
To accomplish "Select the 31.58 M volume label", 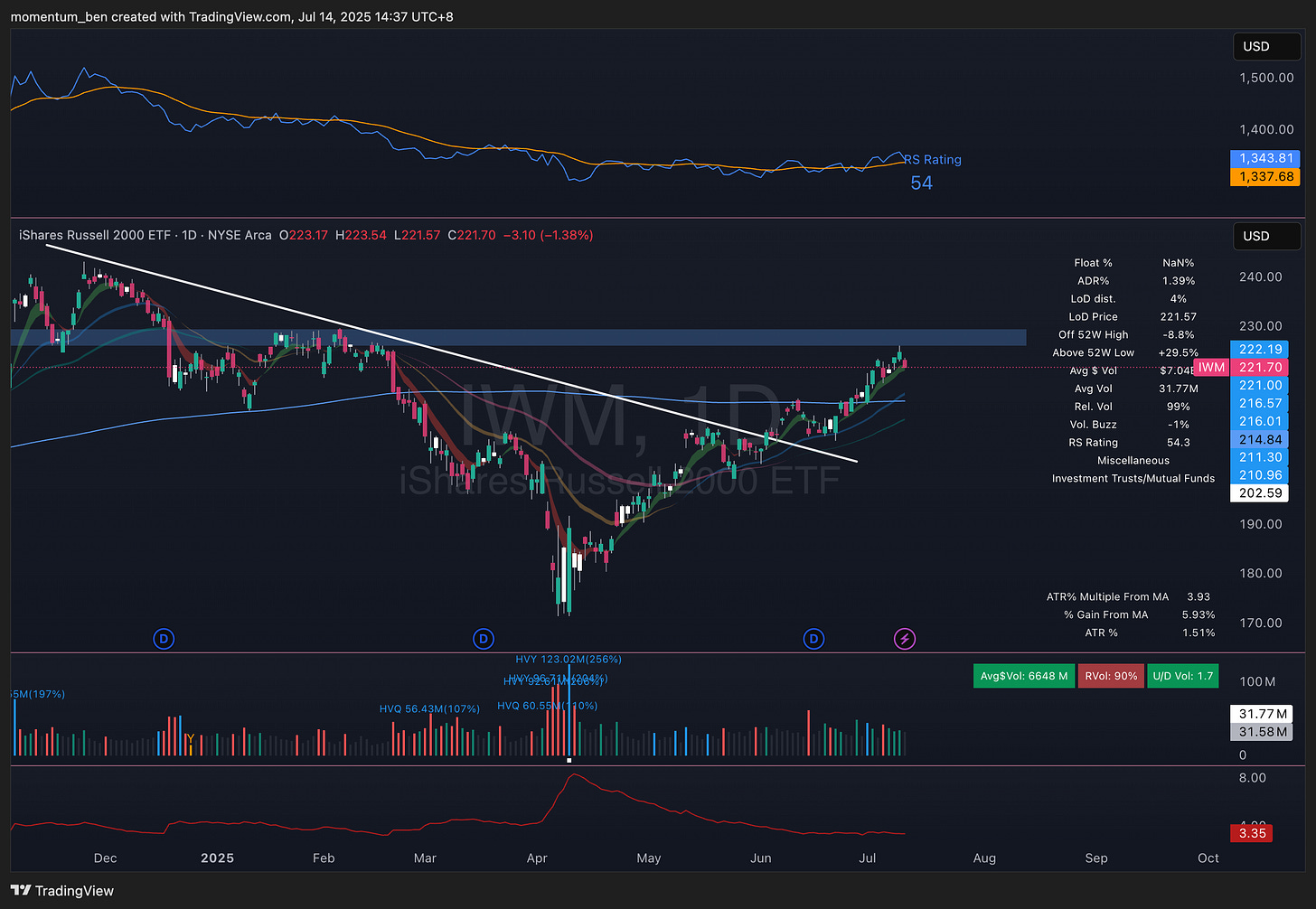I will click(1262, 732).
